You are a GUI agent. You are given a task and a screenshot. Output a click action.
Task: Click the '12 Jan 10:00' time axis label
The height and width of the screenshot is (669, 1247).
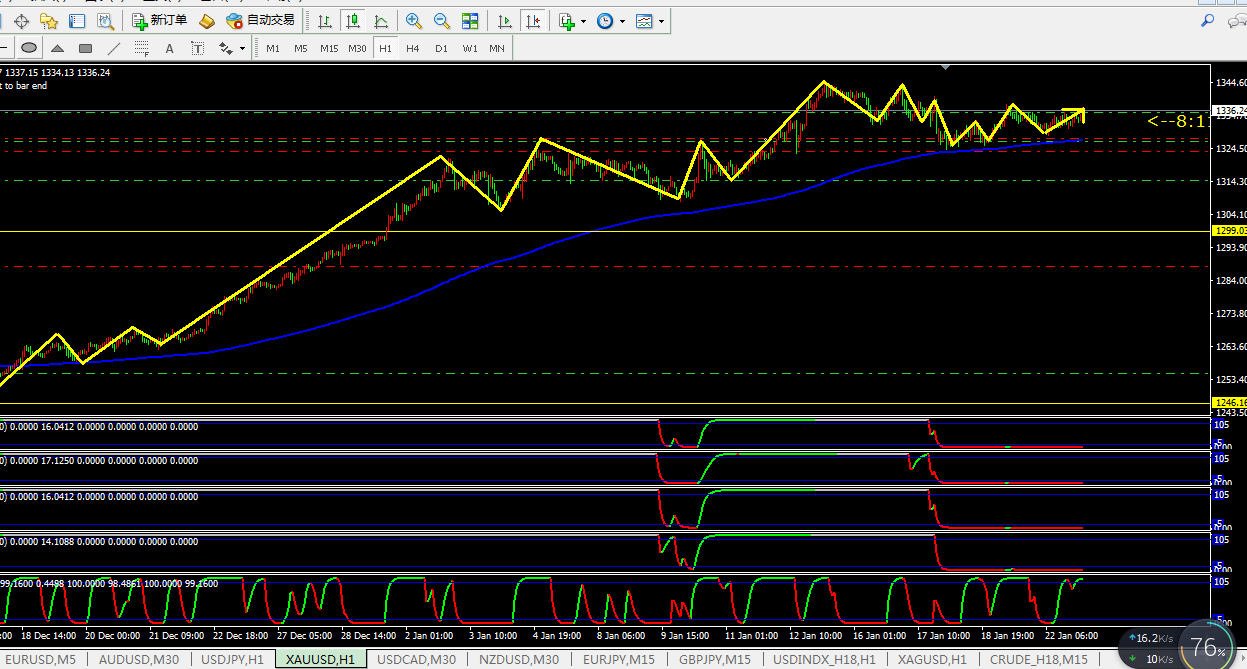point(816,636)
